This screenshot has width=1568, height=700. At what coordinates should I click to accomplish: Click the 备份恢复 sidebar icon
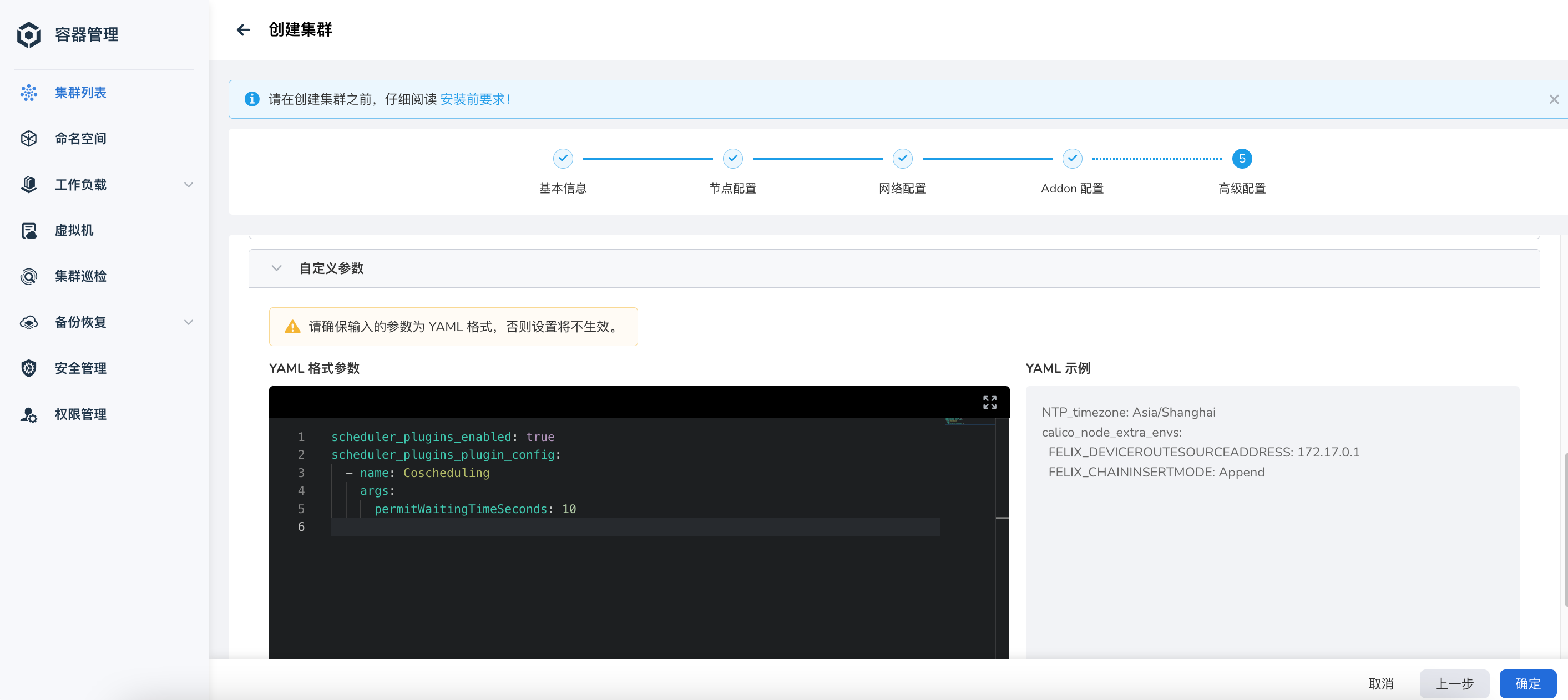click(28, 322)
